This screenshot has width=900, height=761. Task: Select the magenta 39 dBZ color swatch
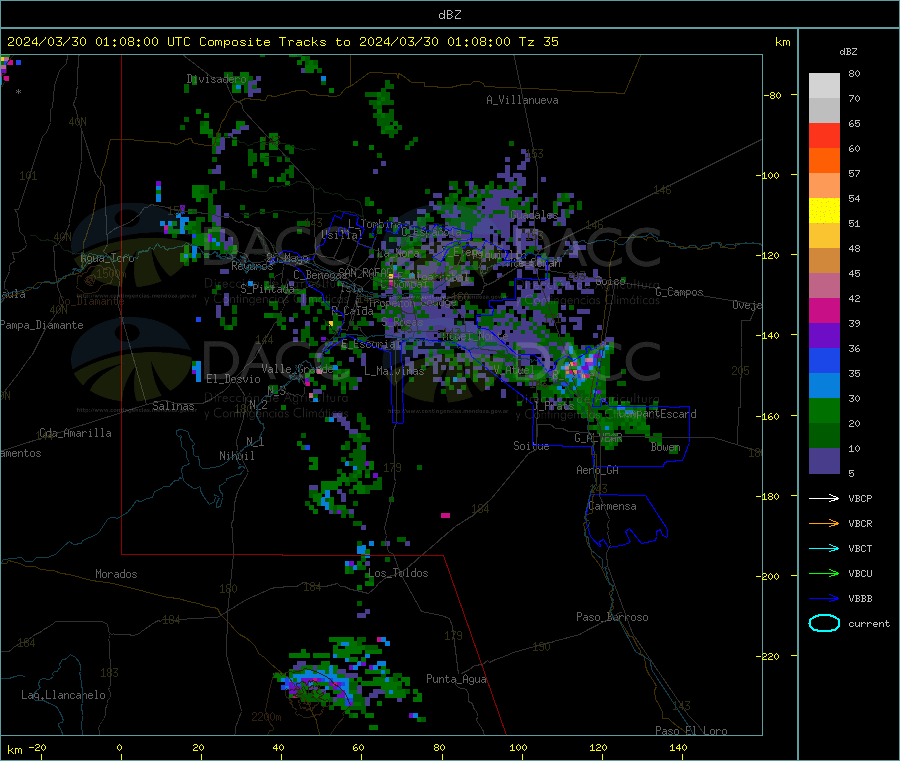coord(824,310)
